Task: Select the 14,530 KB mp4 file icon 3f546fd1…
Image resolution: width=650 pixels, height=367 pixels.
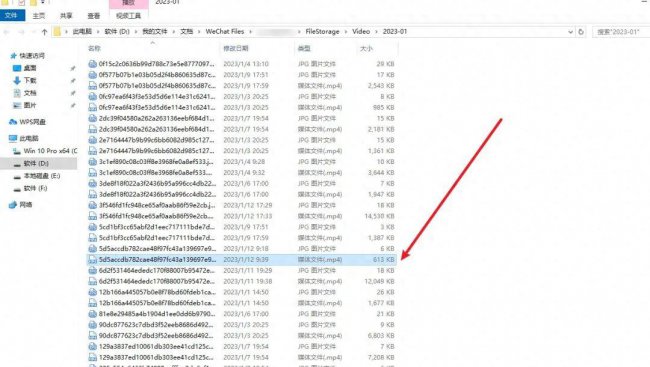Action: [92, 216]
